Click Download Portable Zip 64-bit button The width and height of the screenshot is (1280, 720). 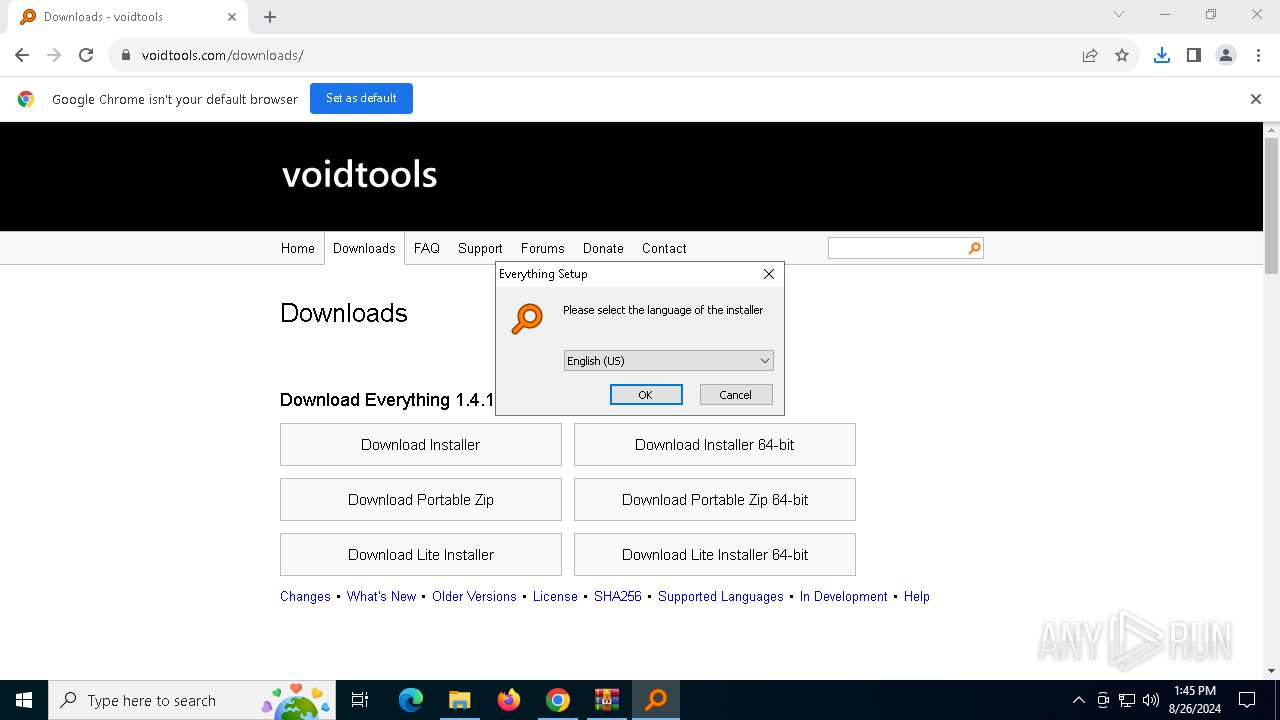715,500
